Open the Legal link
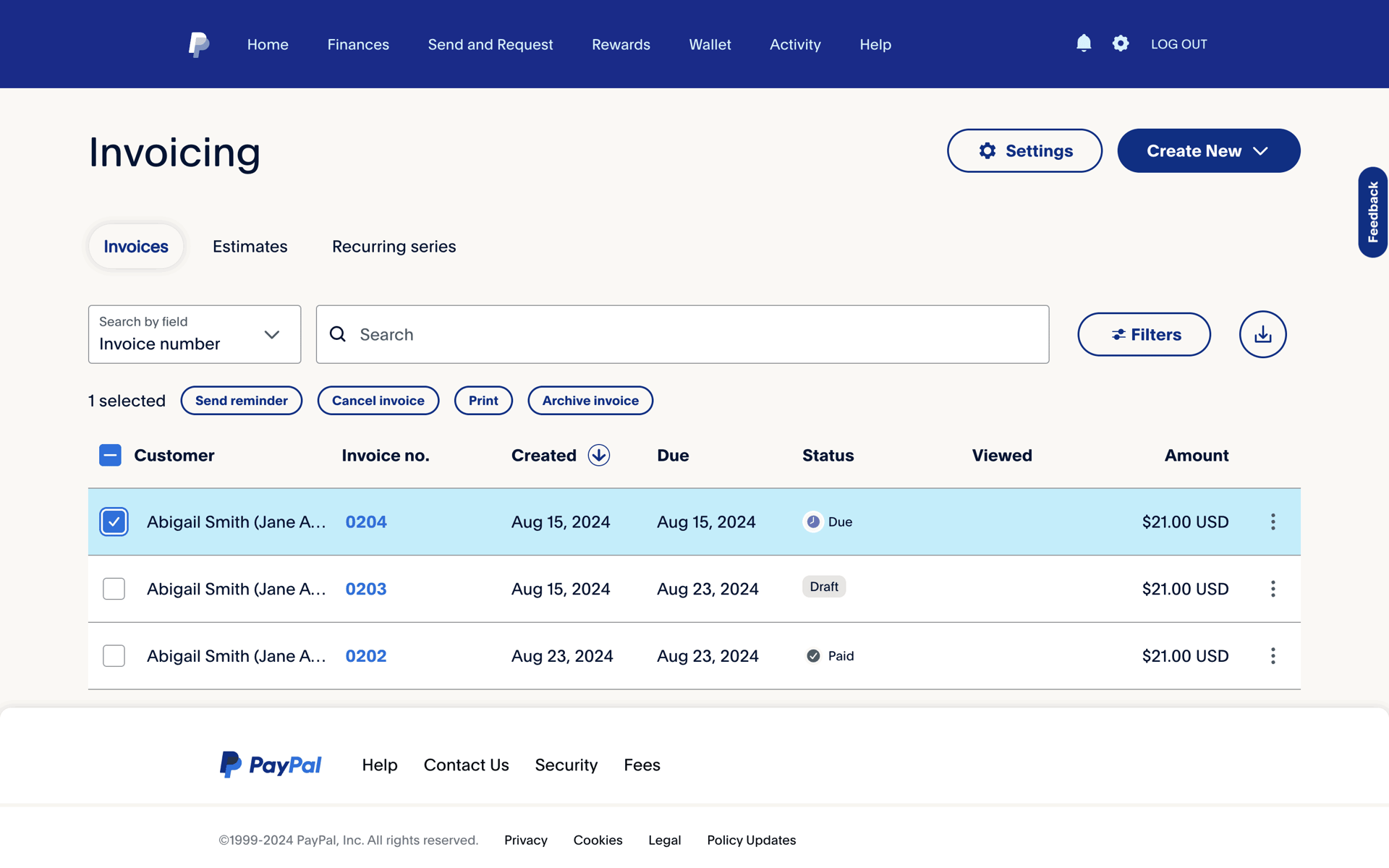The width and height of the screenshot is (1389, 868). point(664,840)
